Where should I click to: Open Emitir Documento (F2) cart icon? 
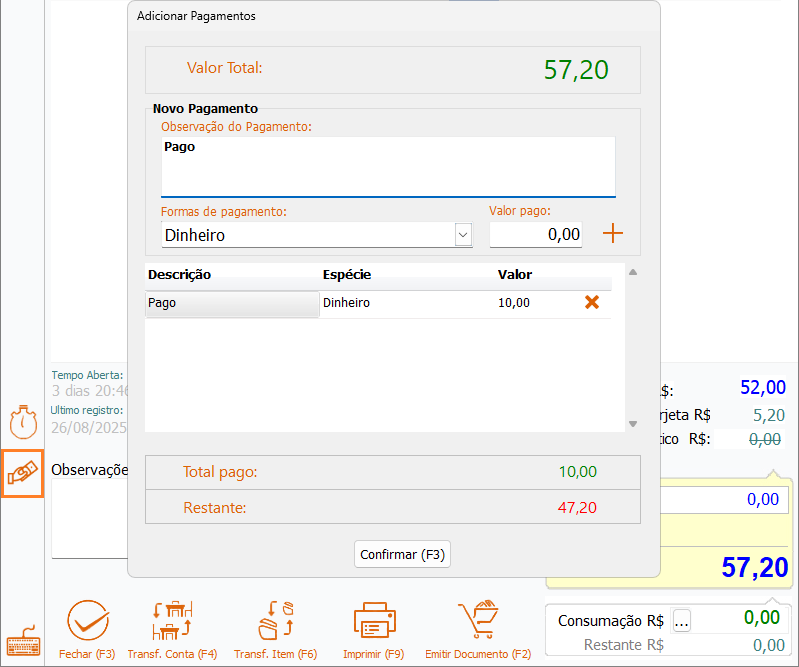[x=478, y=622]
